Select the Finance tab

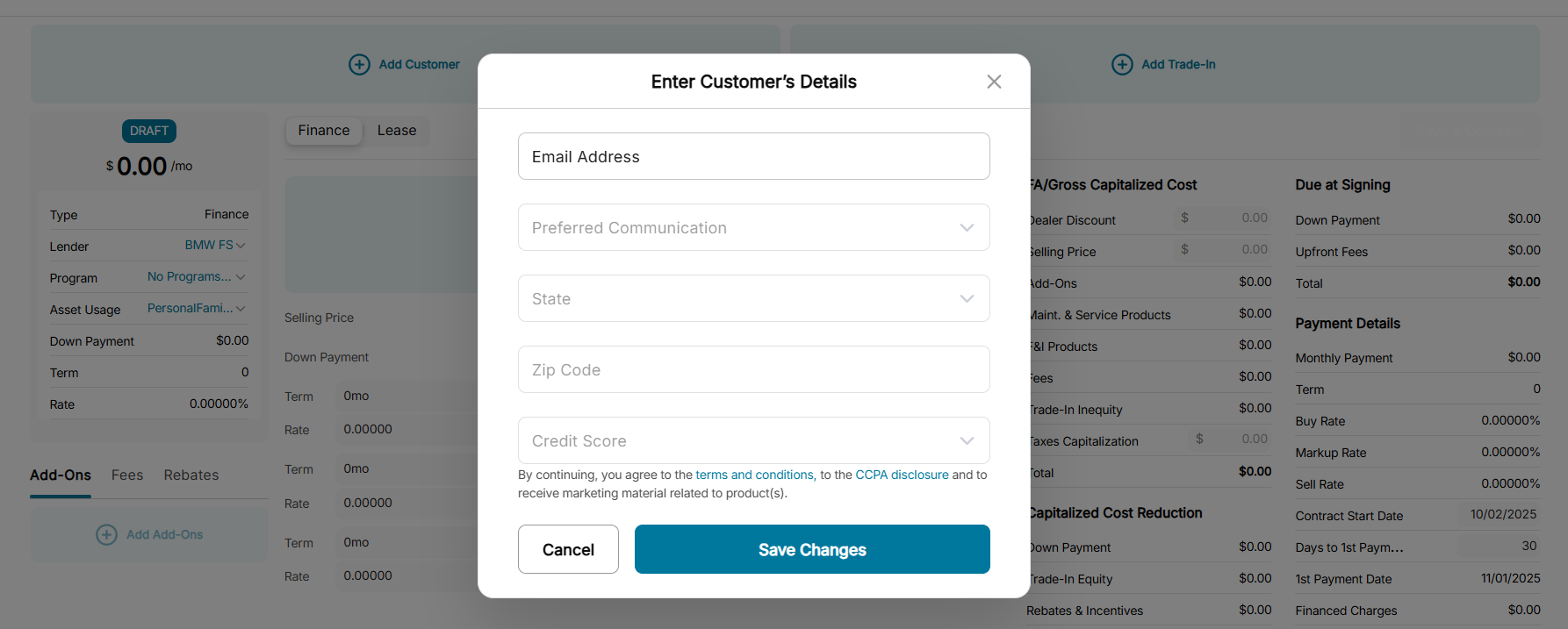click(324, 131)
